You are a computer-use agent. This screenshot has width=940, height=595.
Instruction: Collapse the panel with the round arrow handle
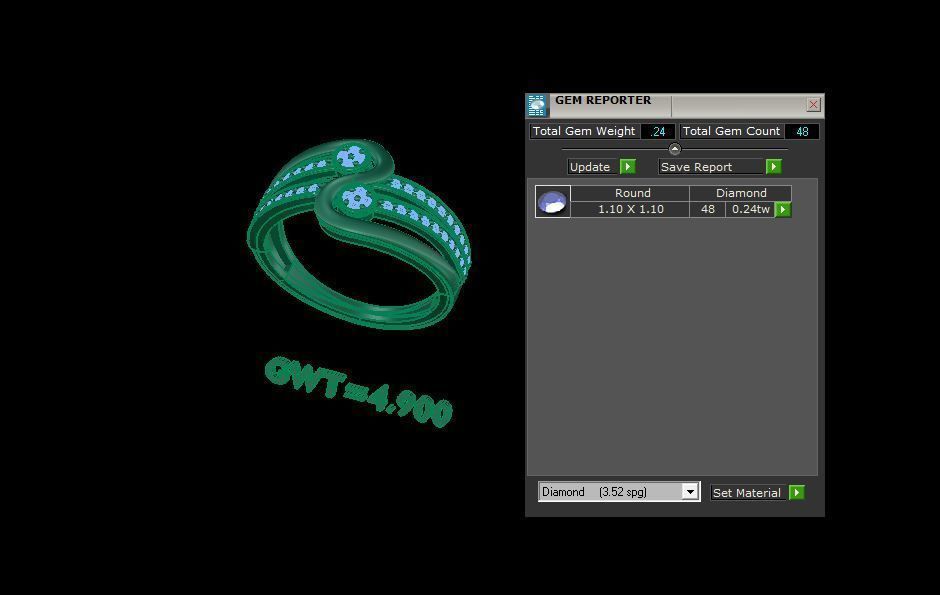(x=674, y=149)
